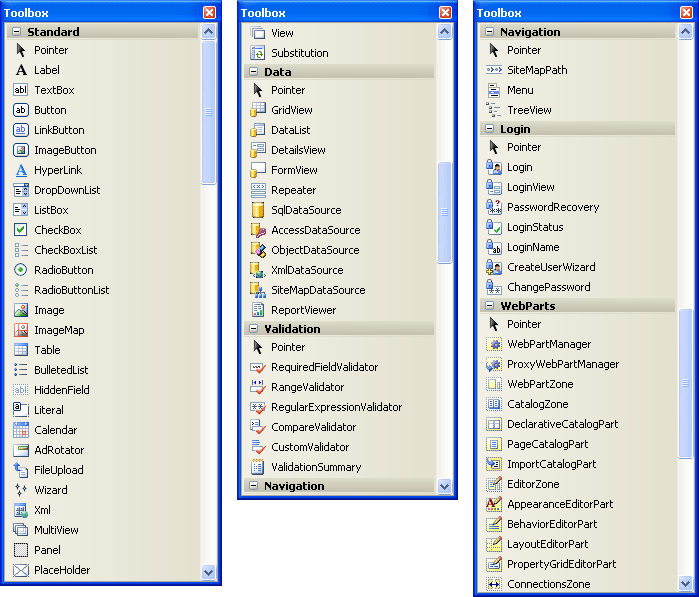This screenshot has width=699, height=597.
Task: Collapse Navigation section in middle toolbox
Action: tap(253, 486)
